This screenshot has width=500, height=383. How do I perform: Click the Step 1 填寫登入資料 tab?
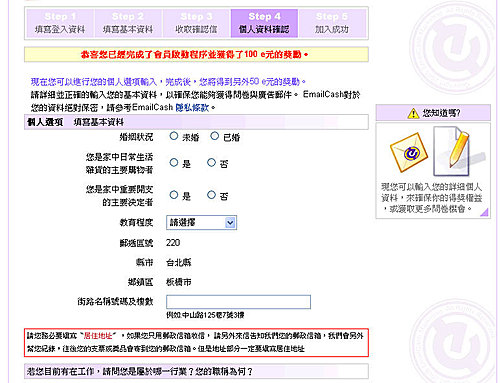[x=60, y=23]
